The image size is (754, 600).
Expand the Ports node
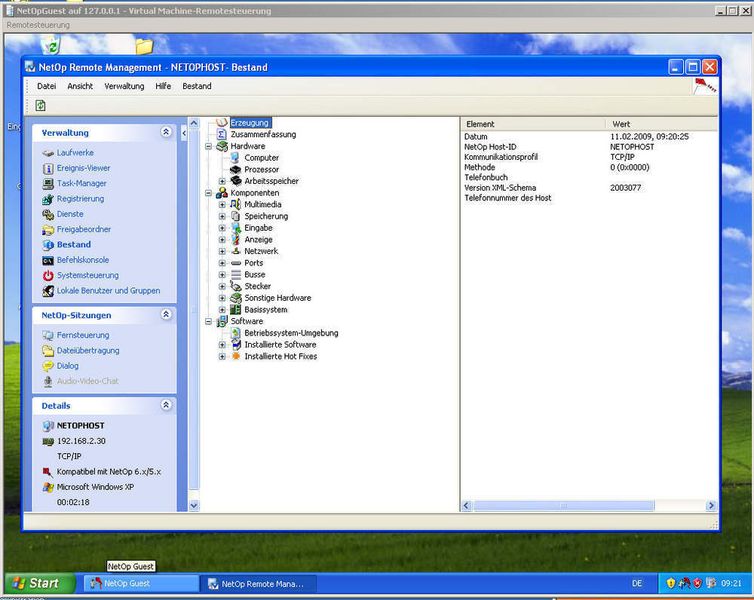tap(222, 263)
